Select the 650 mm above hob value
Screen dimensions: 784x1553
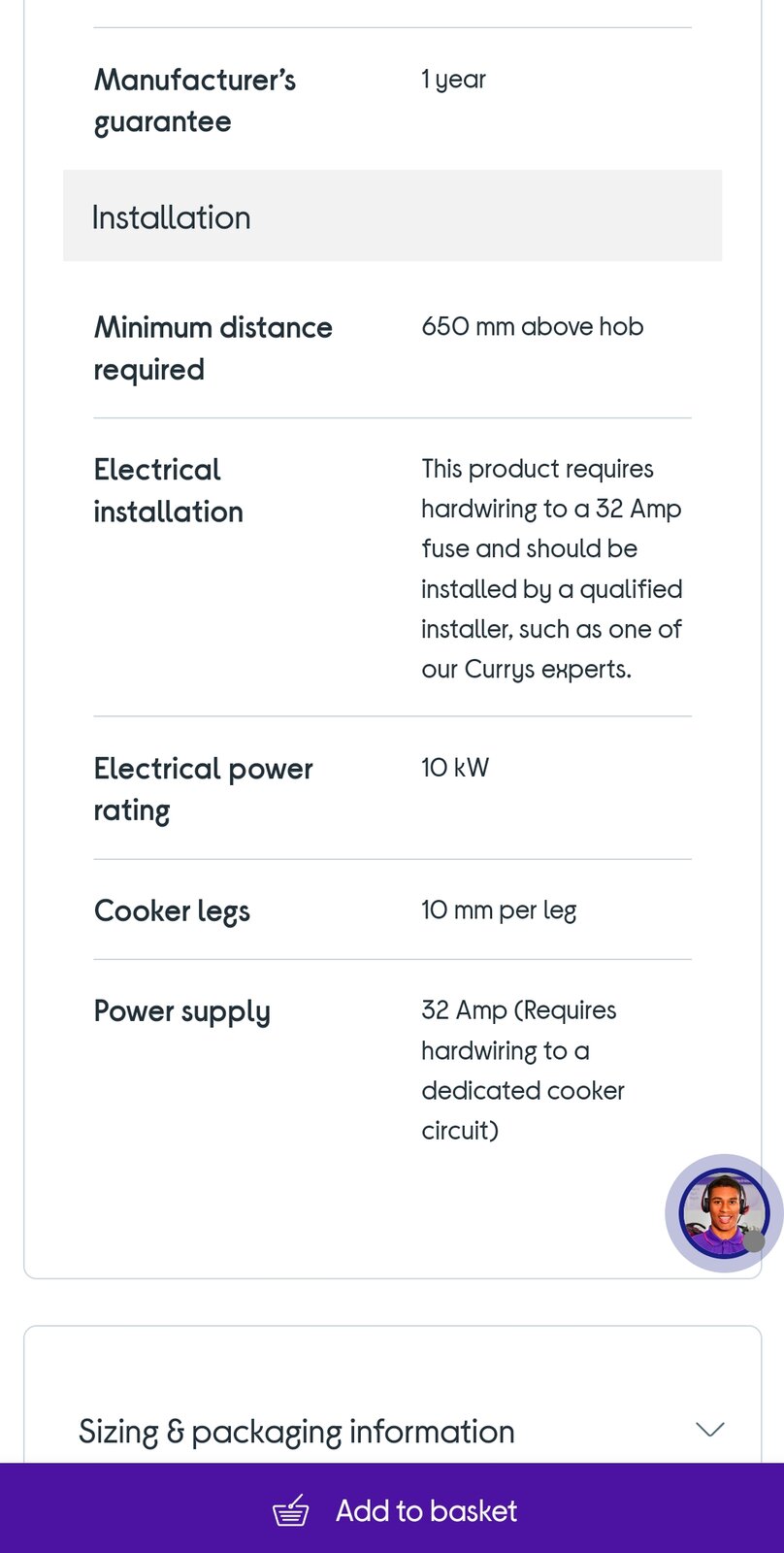point(532,327)
